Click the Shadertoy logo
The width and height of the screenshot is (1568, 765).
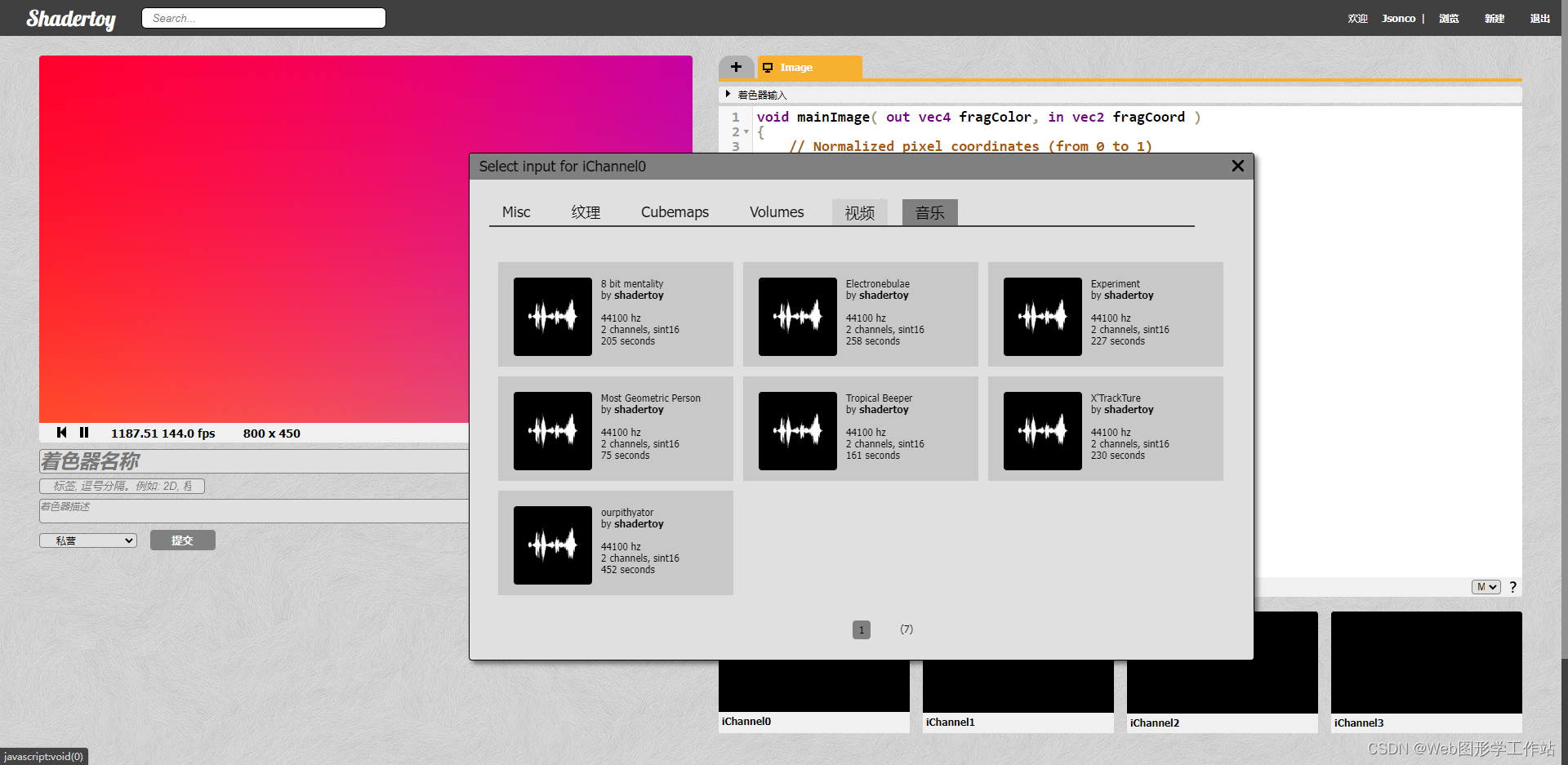click(x=71, y=18)
